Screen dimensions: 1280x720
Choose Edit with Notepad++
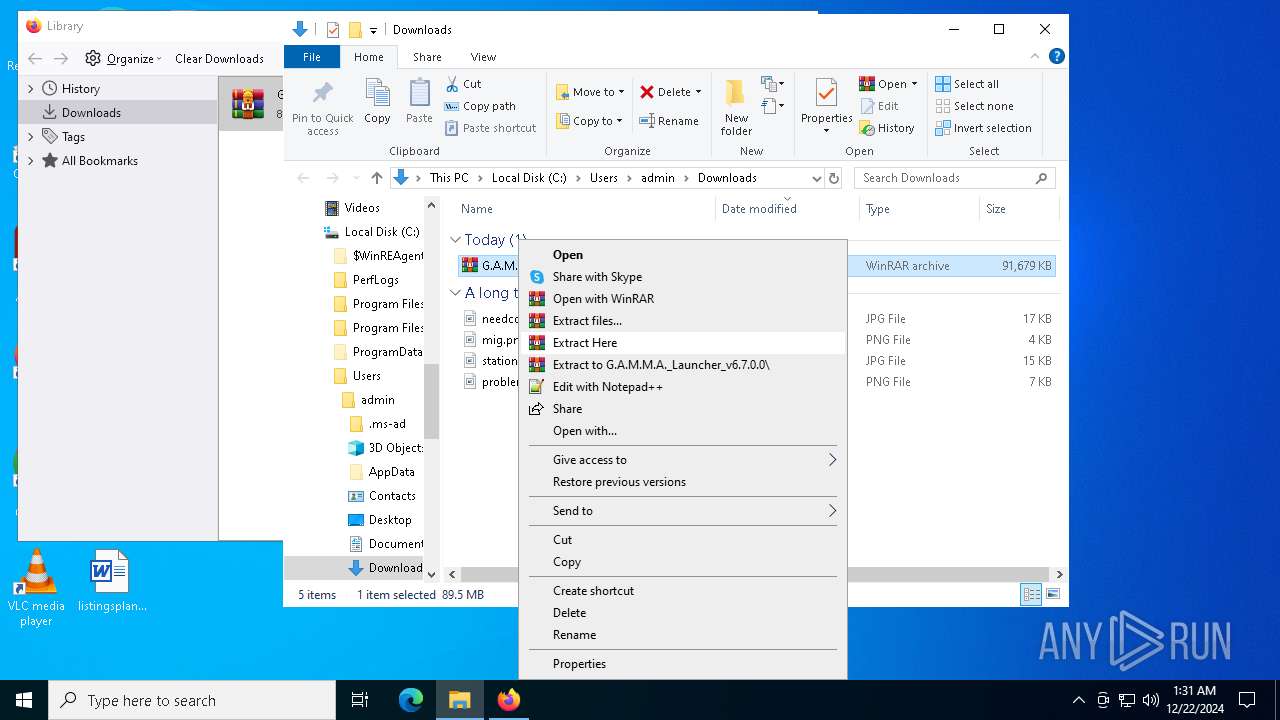coord(682,387)
